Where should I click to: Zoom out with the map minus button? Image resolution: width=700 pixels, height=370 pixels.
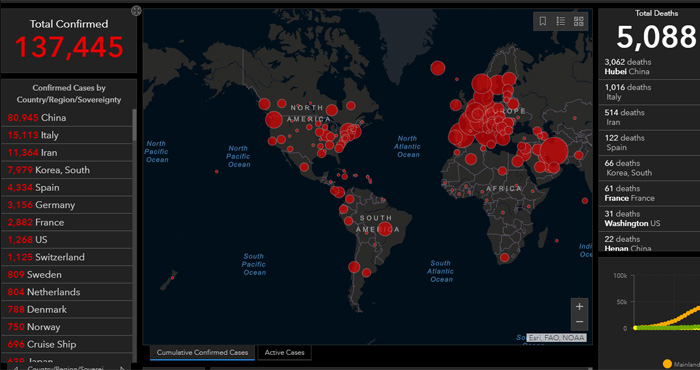[579, 322]
